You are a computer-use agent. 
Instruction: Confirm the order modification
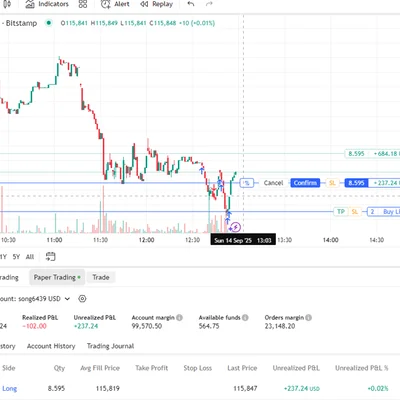[305, 183]
